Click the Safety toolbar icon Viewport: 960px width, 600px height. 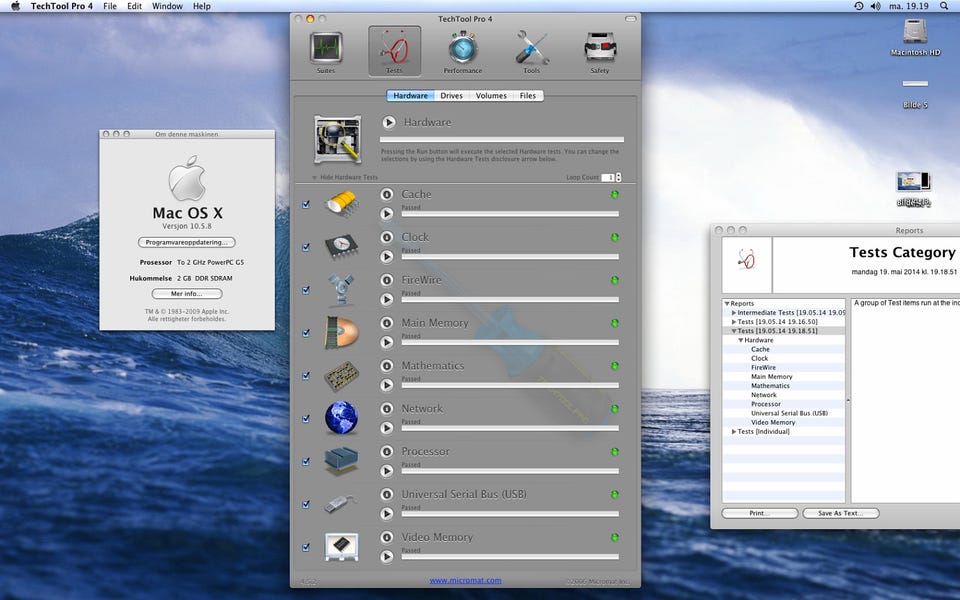pos(599,50)
